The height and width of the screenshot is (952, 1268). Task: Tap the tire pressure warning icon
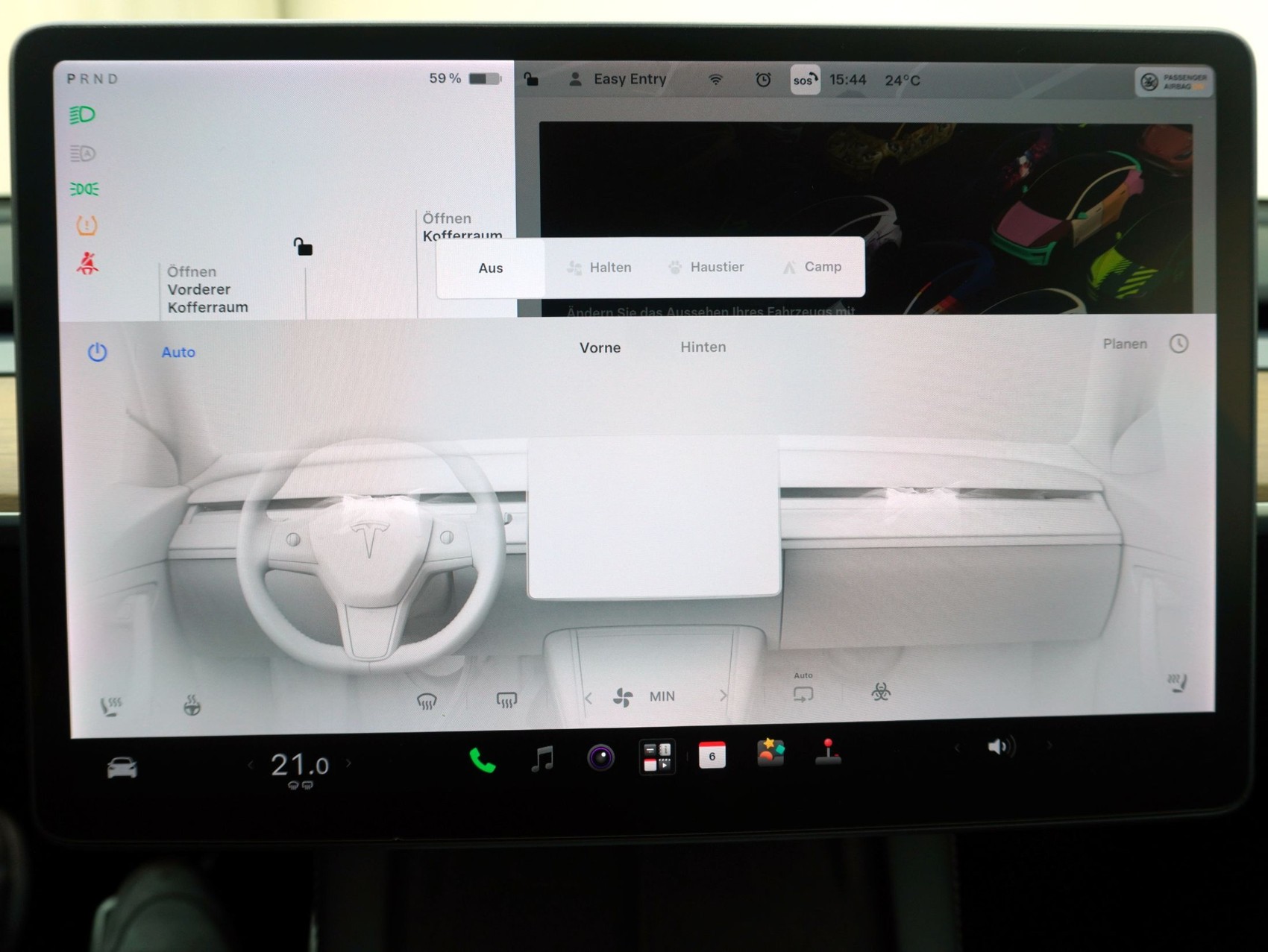pyautogui.click(x=87, y=225)
